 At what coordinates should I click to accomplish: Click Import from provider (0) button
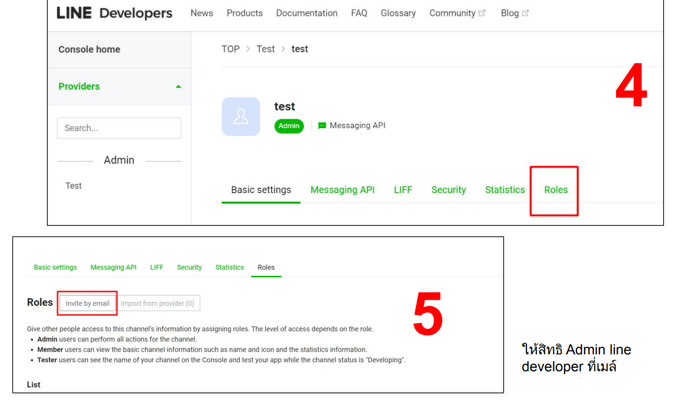158,304
